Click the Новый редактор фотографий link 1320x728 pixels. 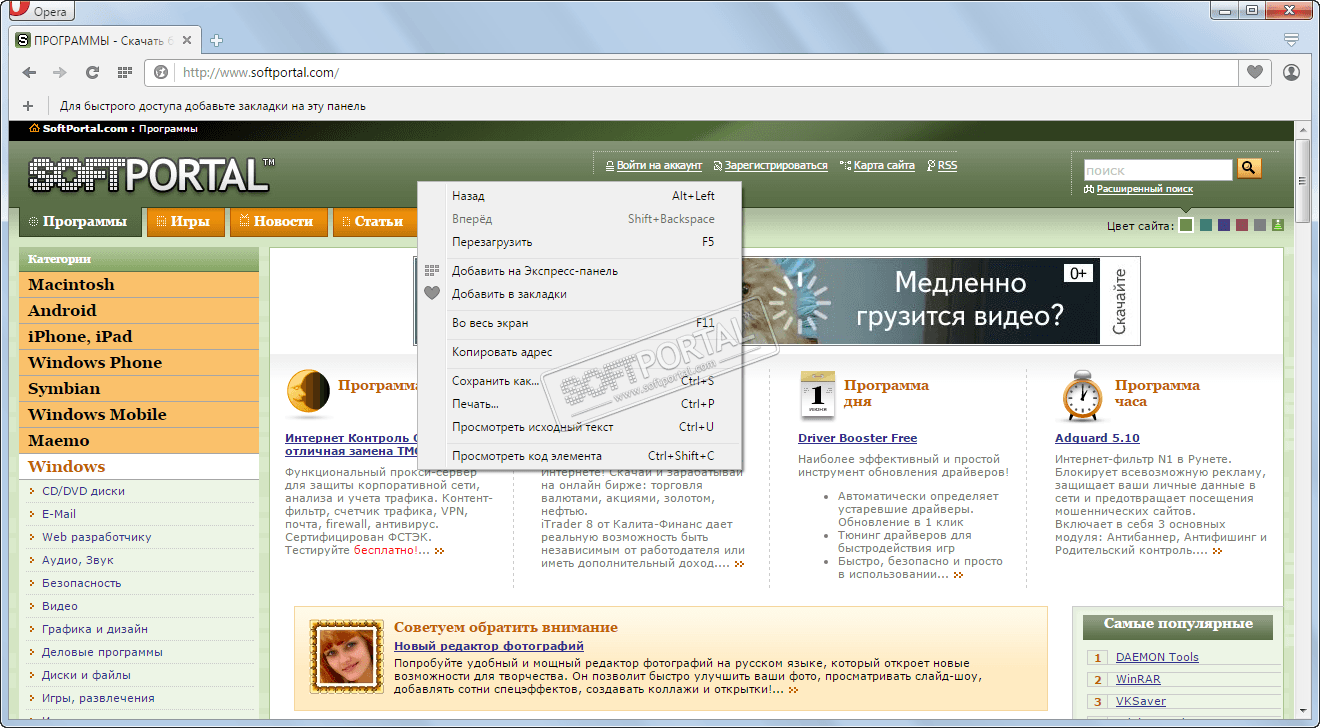[x=489, y=646]
